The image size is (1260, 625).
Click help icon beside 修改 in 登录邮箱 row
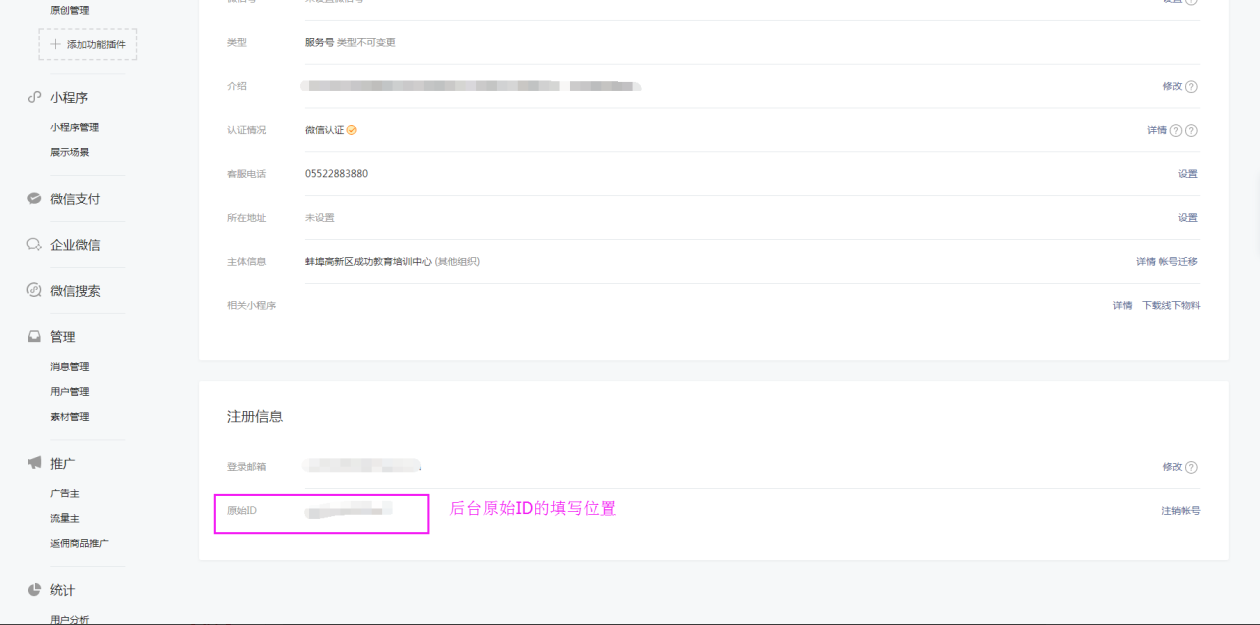[1191, 467]
